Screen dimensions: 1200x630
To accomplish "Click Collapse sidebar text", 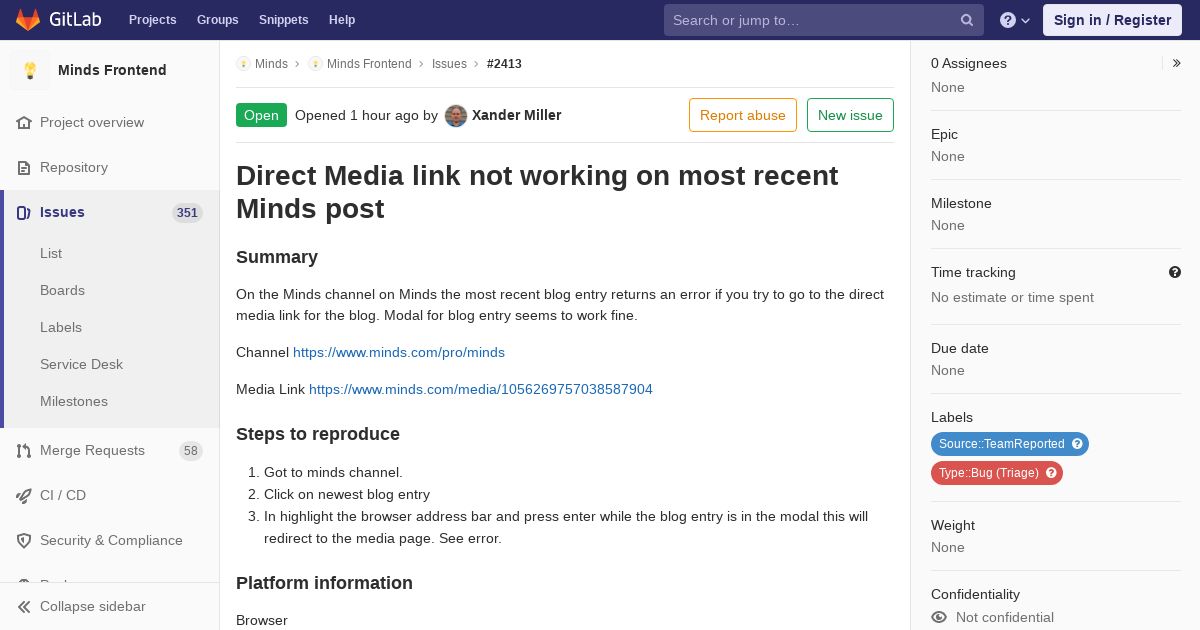I will [93, 606].
